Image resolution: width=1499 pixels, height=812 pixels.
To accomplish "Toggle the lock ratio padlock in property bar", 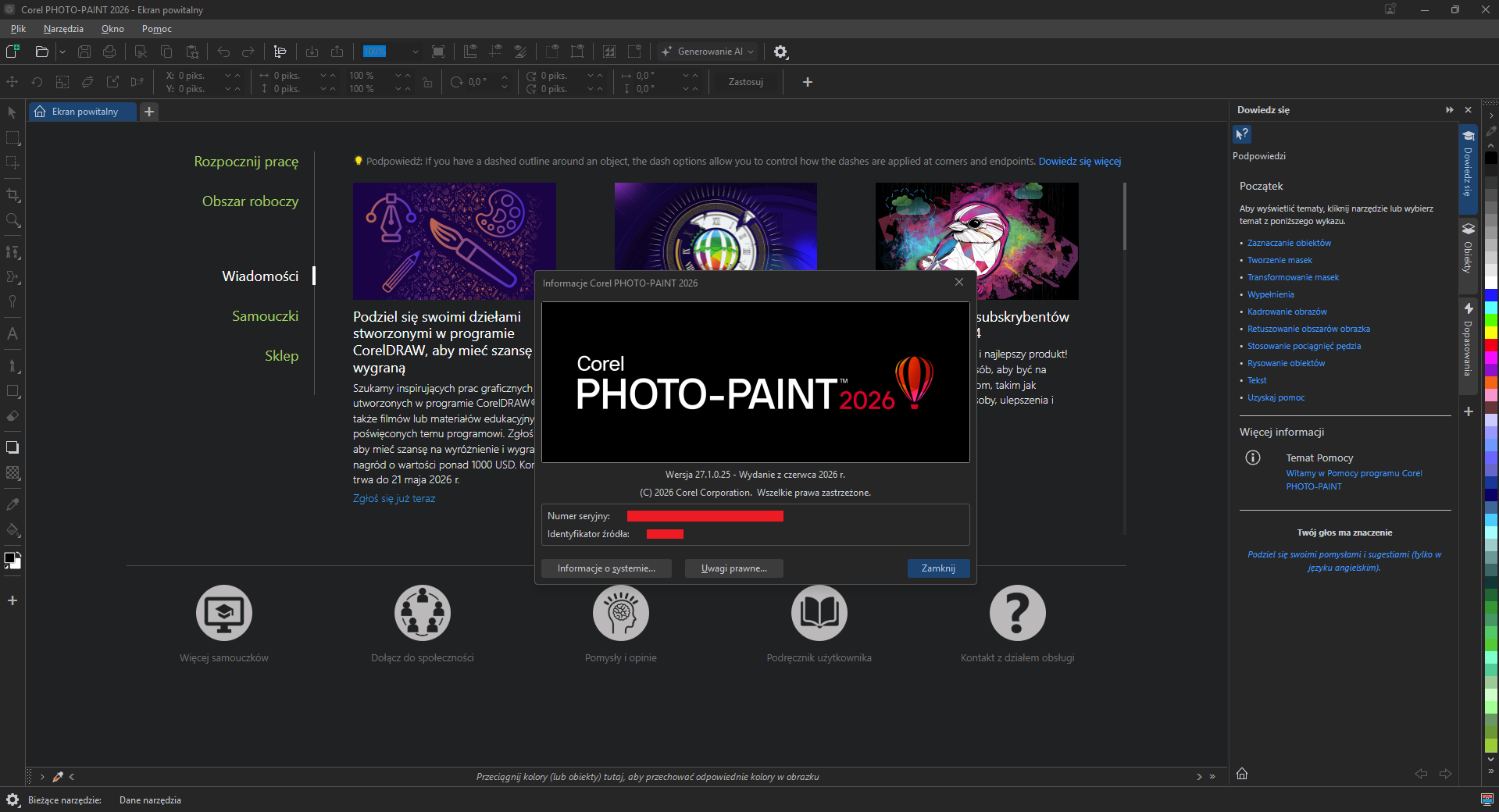I will tap(427, 82).
